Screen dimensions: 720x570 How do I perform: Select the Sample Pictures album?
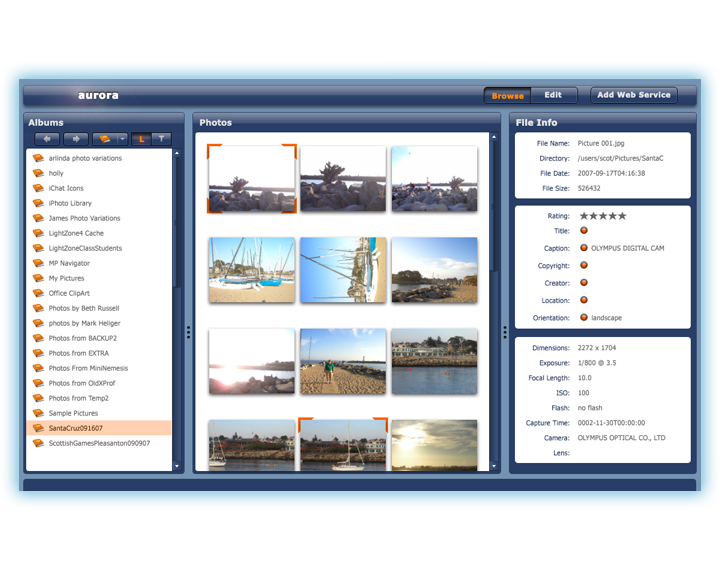(x=73, y=413)
